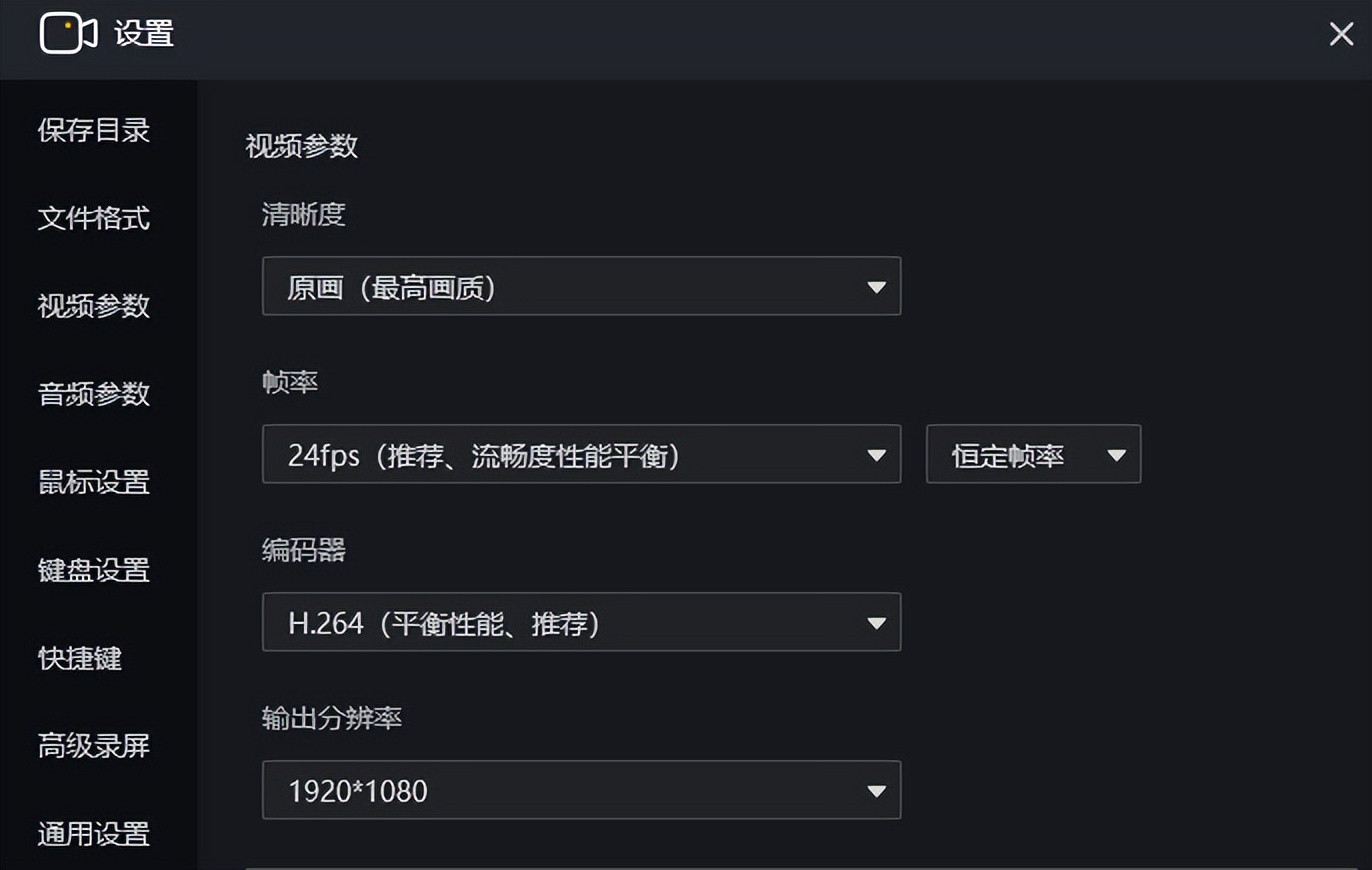This screenshot has width=1372, height=870.
Task: Open the 快捷键 settings section
Action: [80, 658]
